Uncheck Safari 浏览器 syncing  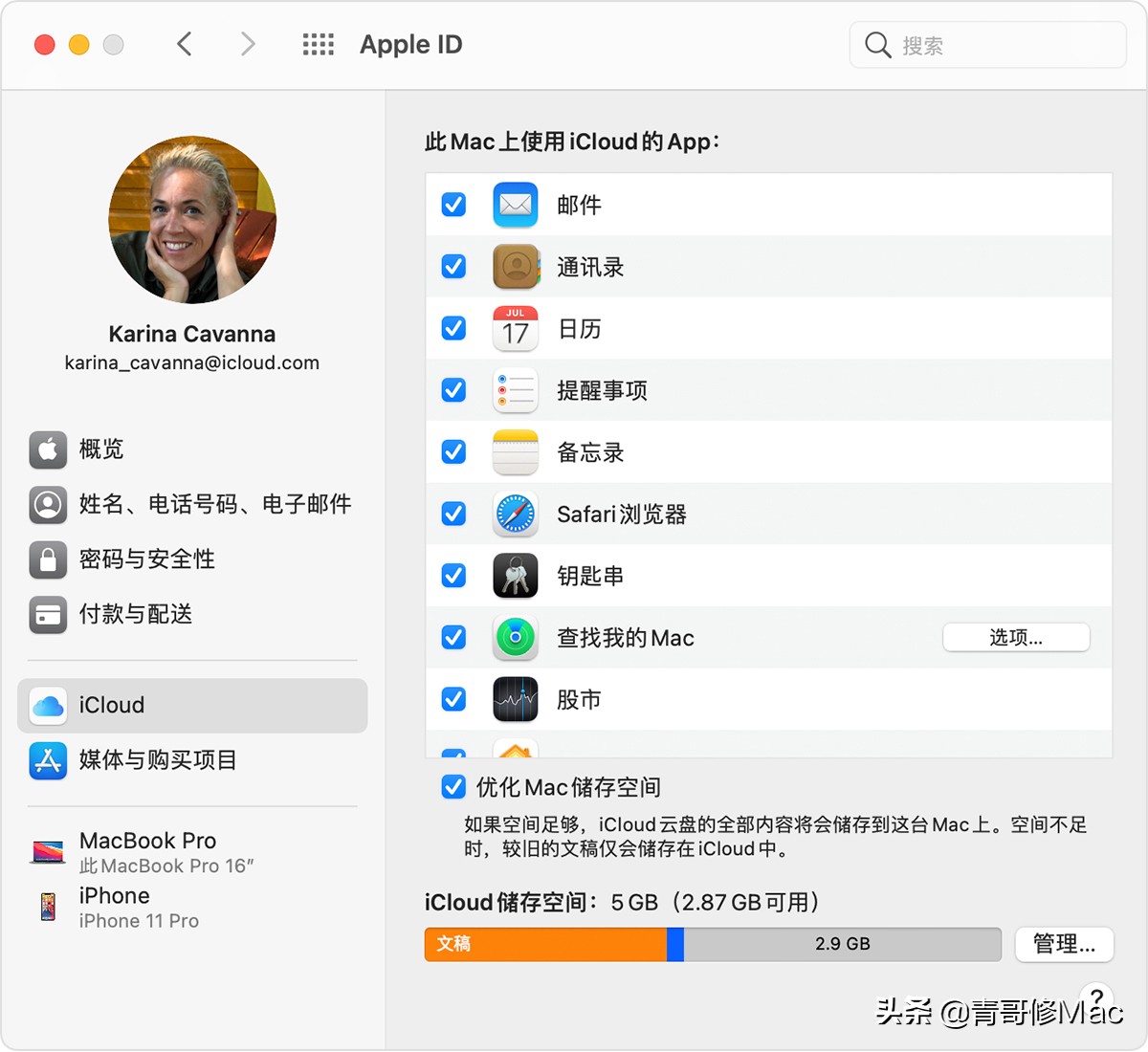453,514
